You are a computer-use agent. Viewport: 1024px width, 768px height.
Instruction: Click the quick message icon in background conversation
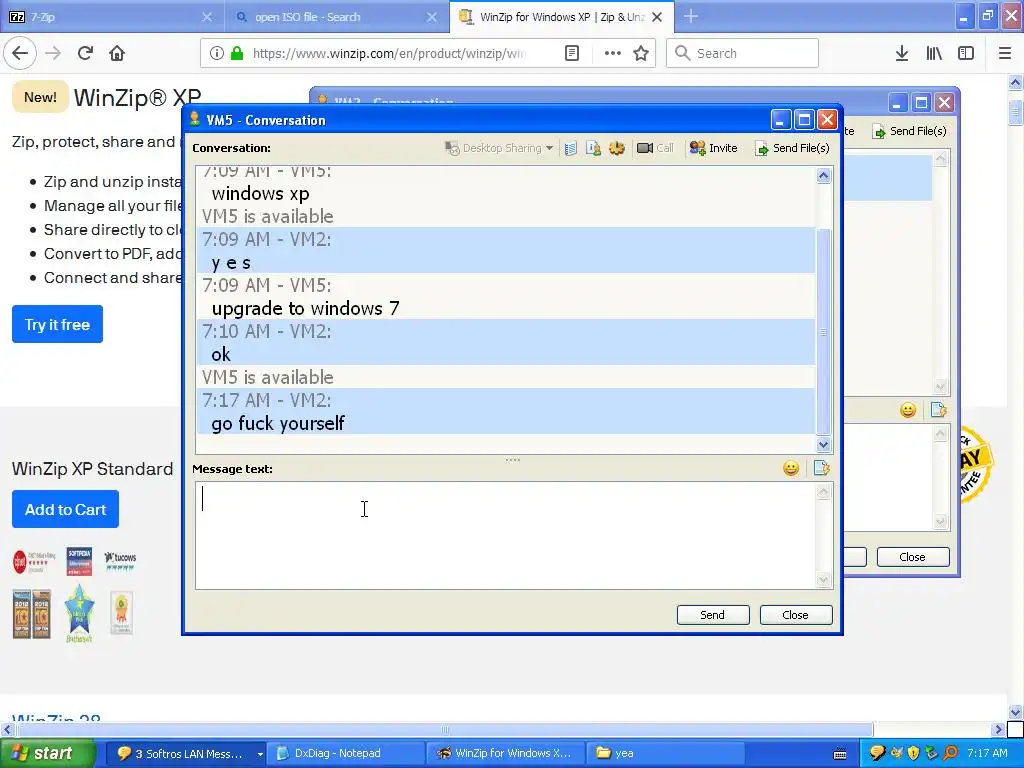tap(938, 410)
